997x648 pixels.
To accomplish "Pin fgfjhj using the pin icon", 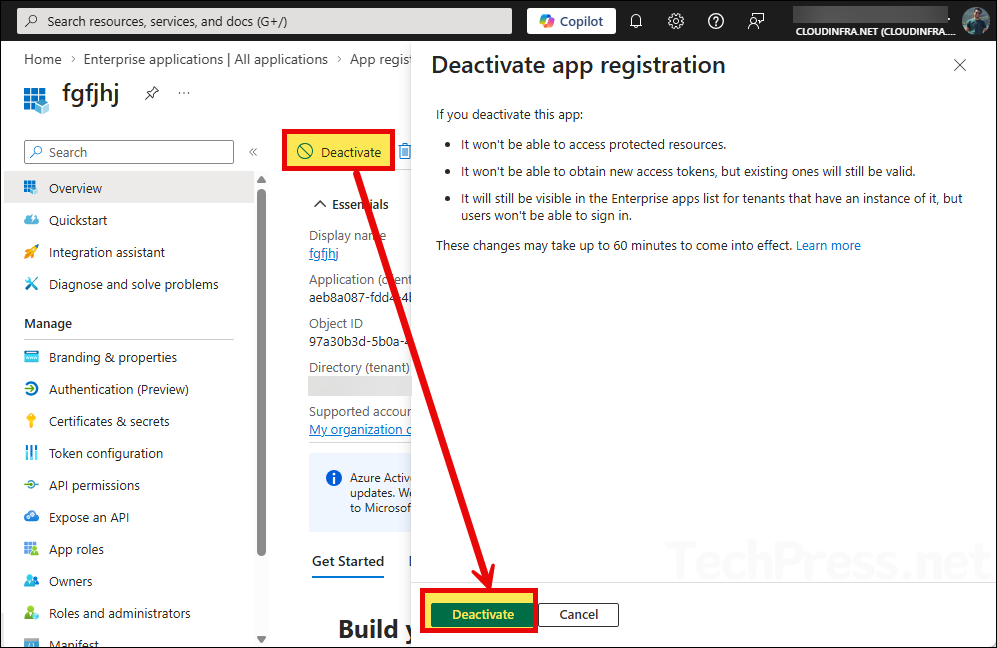I will click(150, 93).
